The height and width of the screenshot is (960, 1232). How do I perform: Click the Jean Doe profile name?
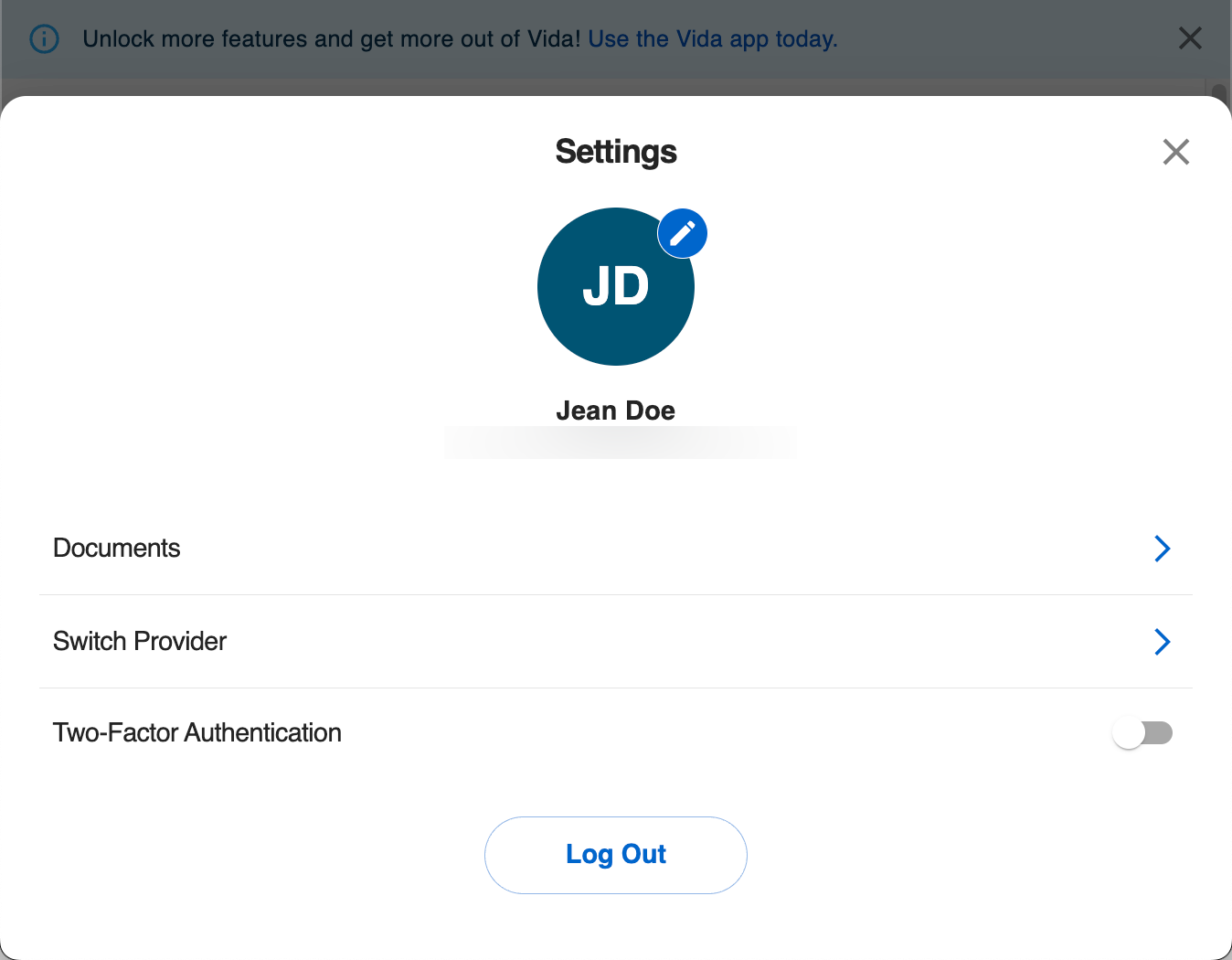click(615, 411)
